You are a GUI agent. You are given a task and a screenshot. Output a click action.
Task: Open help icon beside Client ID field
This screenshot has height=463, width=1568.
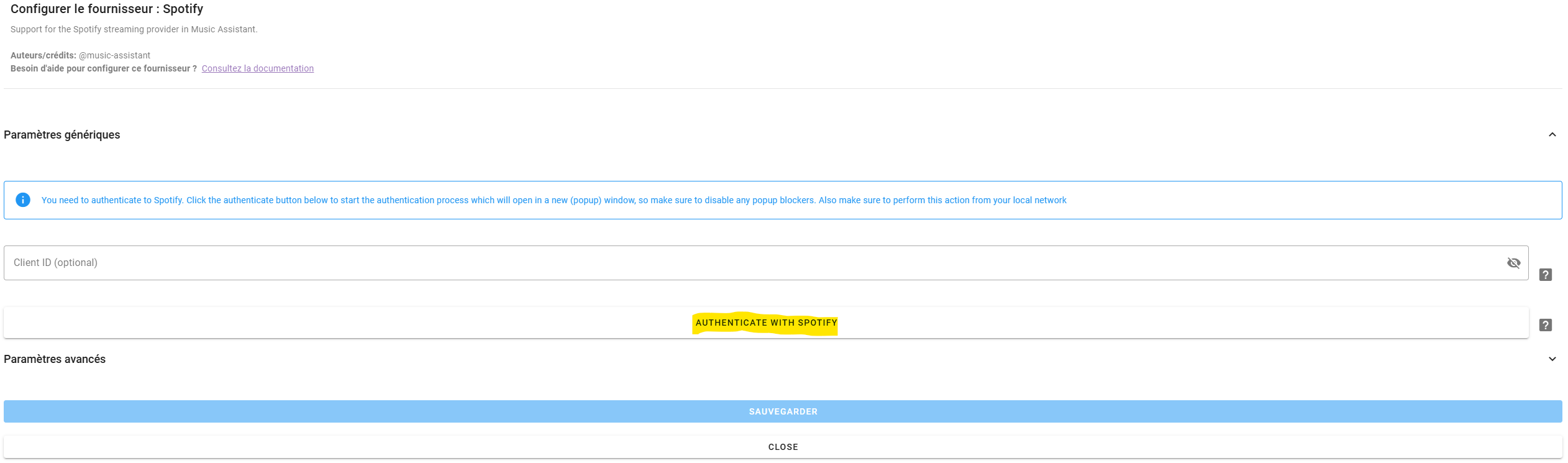[x=1545, y=275]
